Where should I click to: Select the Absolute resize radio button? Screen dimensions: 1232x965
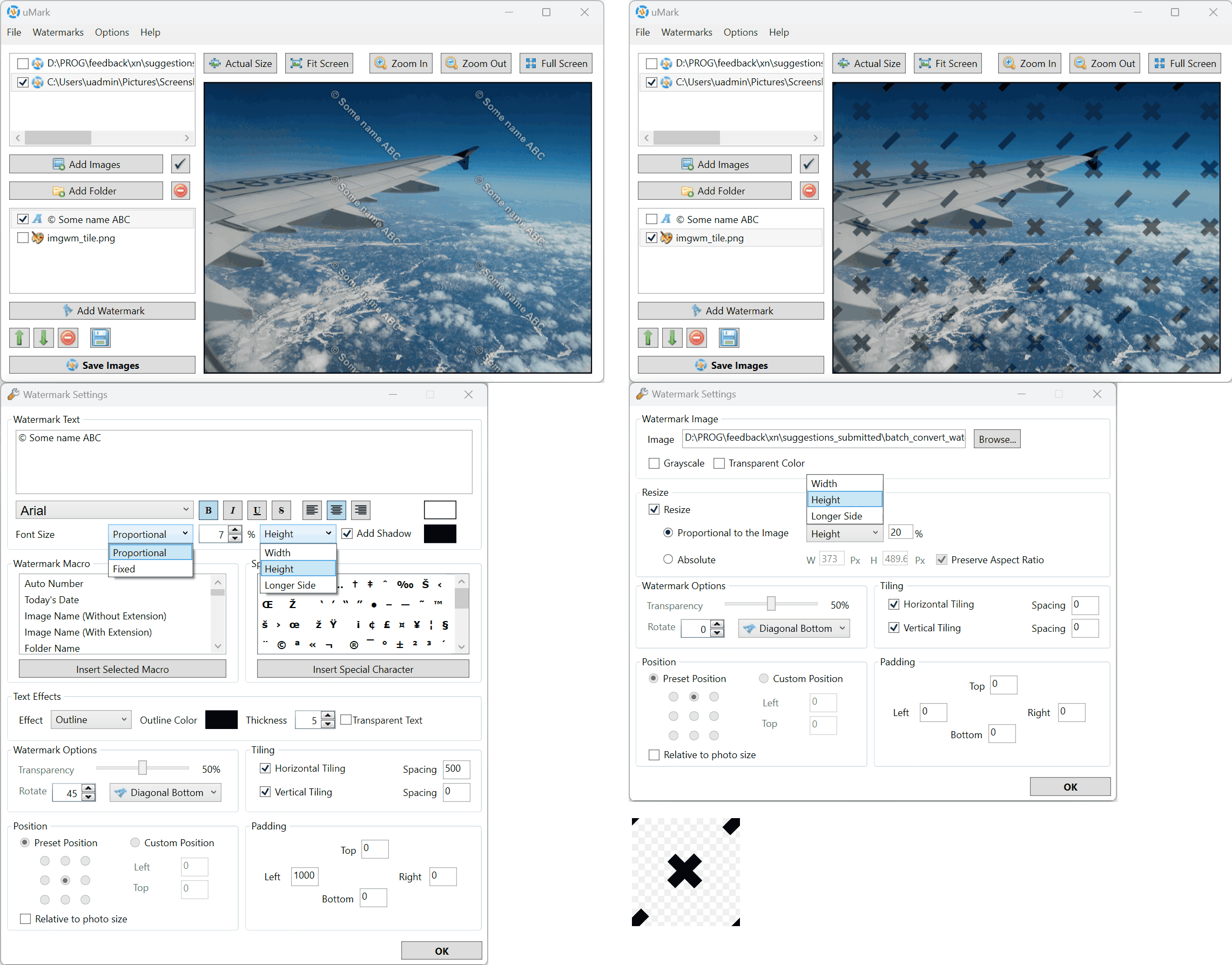coord(668,559)
